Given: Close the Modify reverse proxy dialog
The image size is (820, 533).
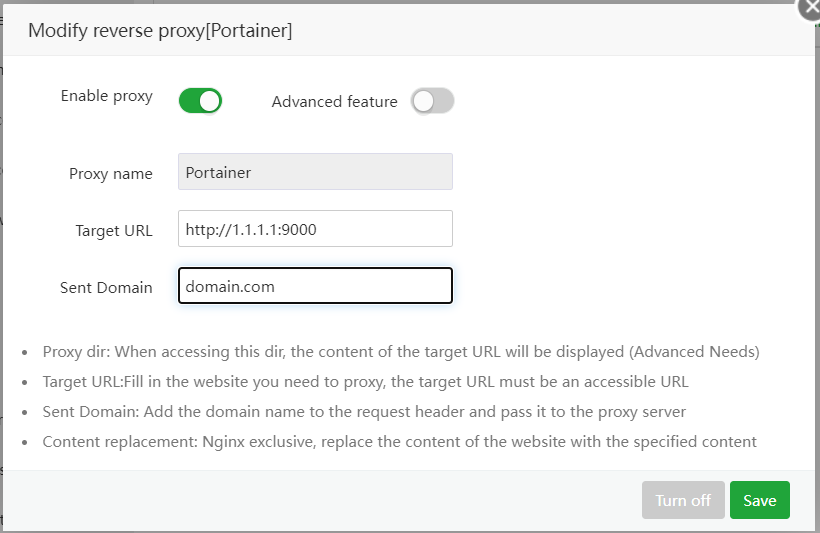Looking at the screenshot, I should point(810,8).
